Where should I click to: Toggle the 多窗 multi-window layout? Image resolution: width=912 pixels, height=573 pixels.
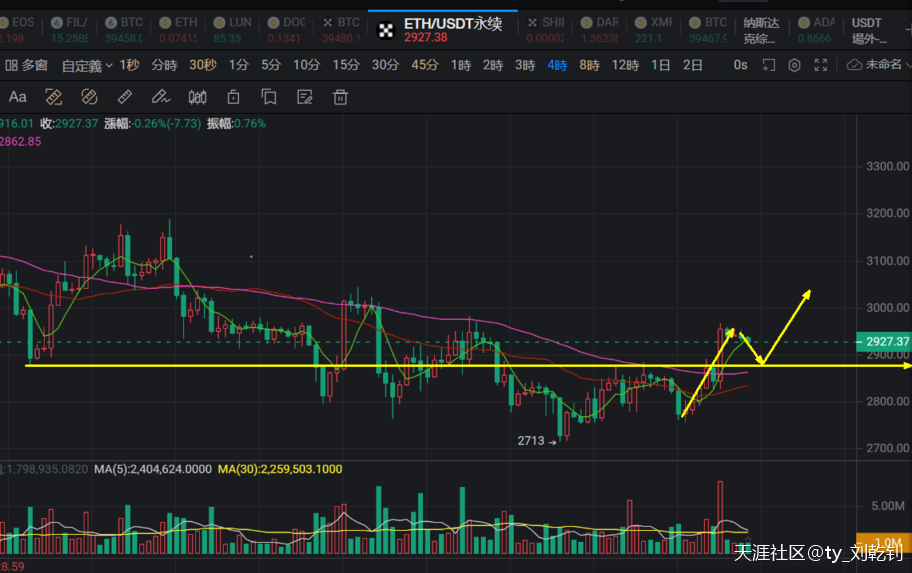[27, 65]
